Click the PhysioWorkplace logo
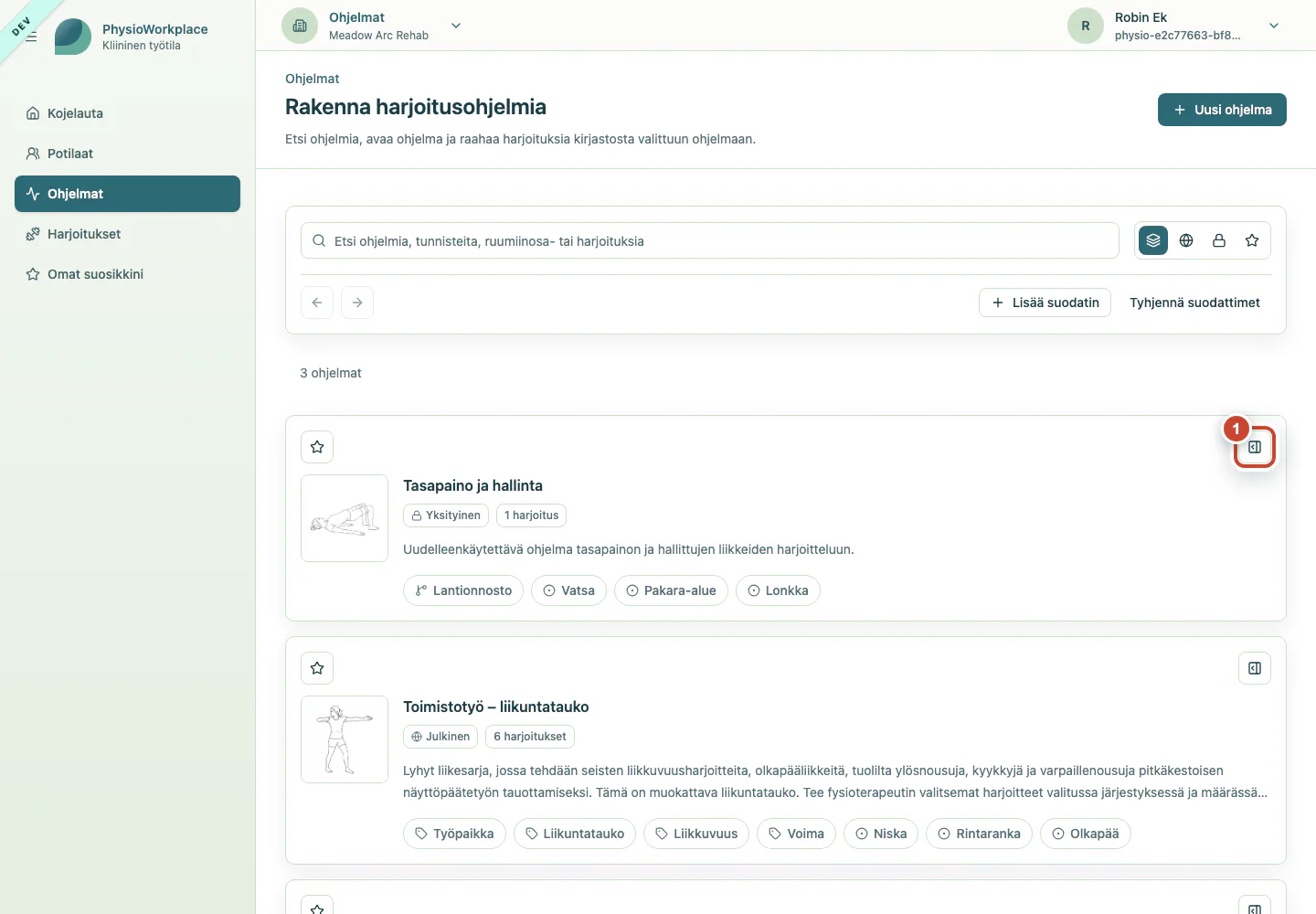The height and width of the screenshot is (914, 1316). tap(73, 37)
